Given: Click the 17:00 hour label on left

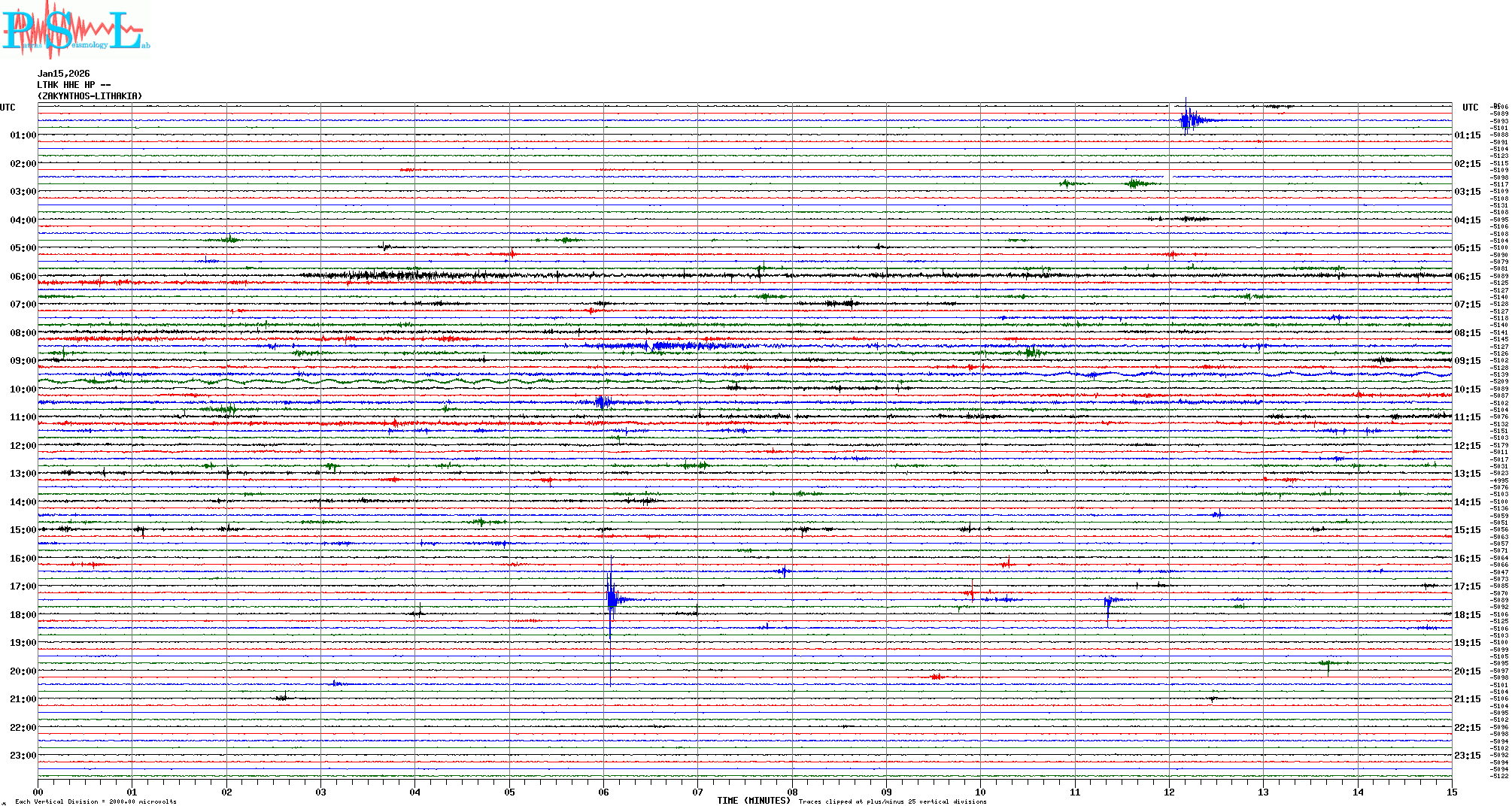Looking at the screenshot, I should point(23,586).
